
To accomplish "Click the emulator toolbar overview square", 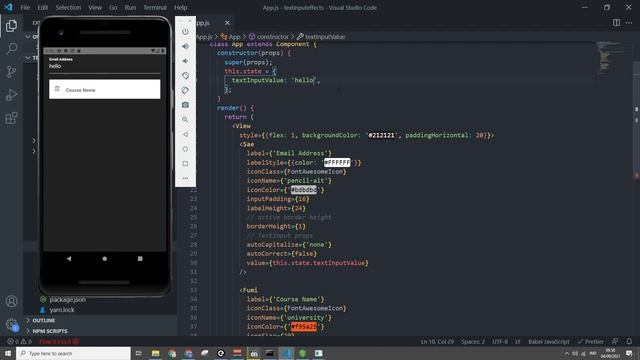I will 185,164.
